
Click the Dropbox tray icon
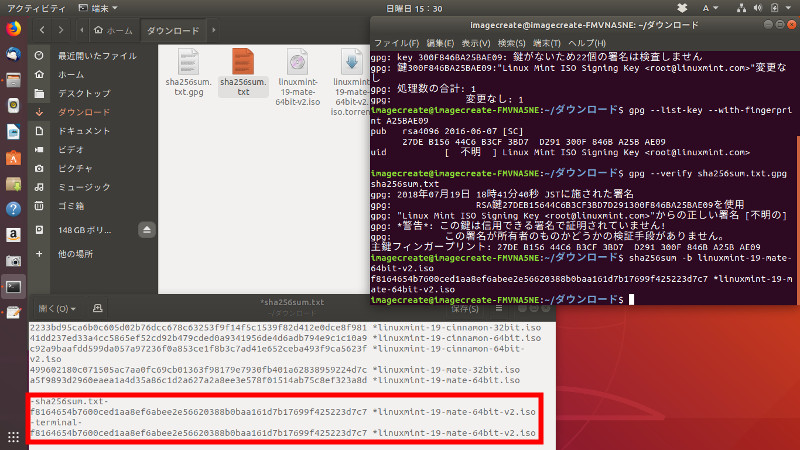[682, 8]
